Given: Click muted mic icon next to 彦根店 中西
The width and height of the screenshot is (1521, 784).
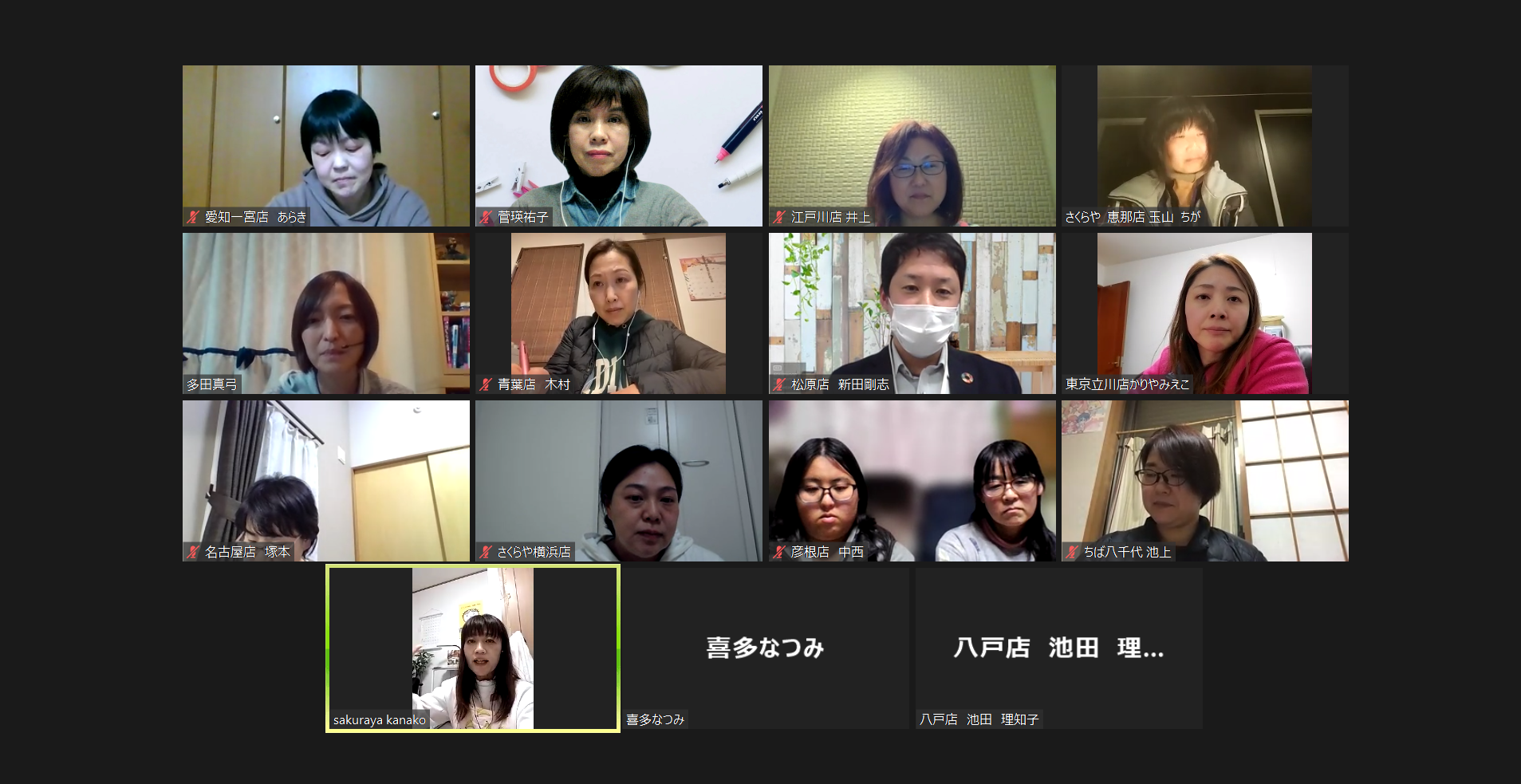Looking at the screenshot, I should pyautogui.click(x=779, y=552).
